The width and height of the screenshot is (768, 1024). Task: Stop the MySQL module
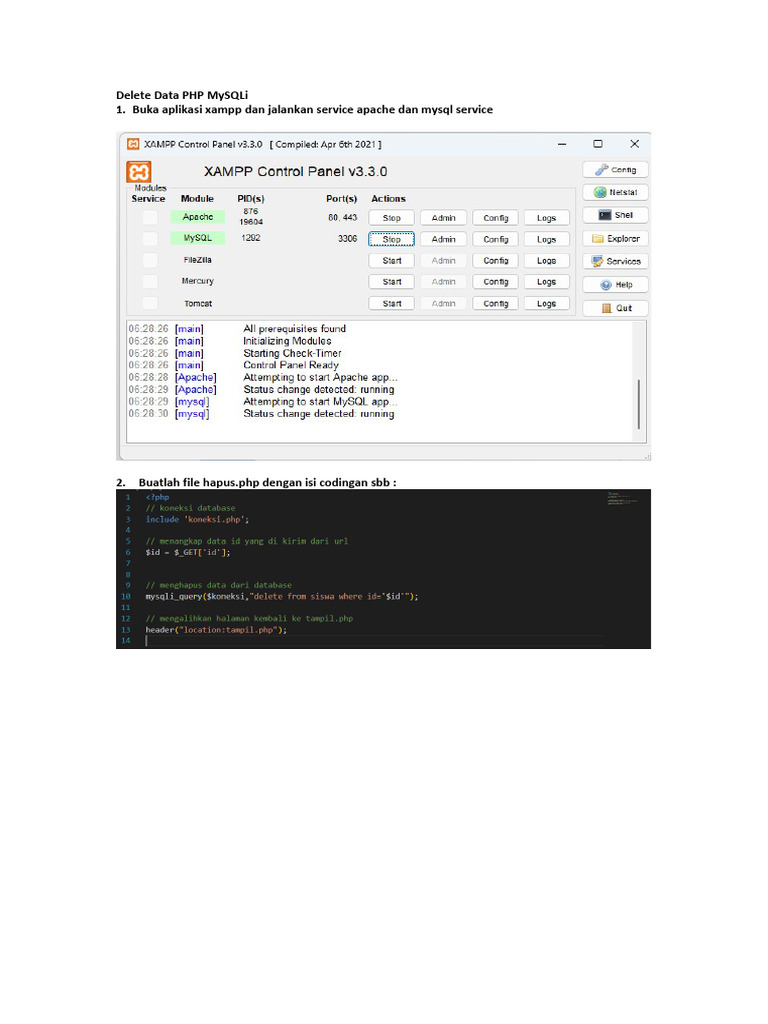click(x=391, y=240)
